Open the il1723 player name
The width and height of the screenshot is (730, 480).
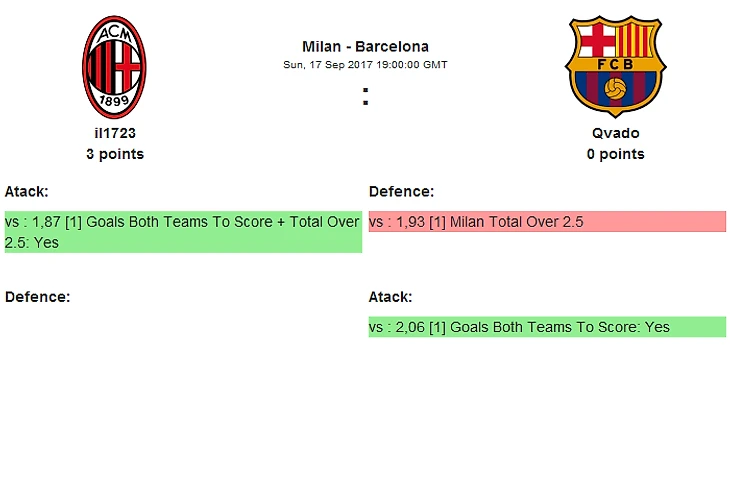[114, 133]
